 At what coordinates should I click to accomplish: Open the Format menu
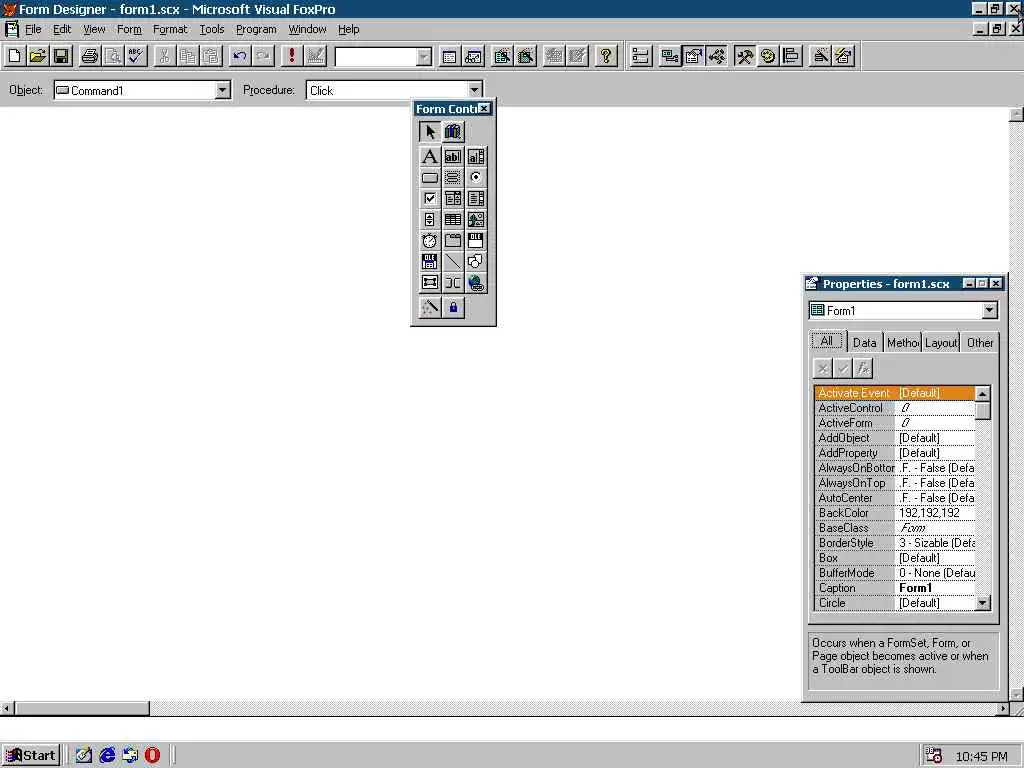coord(170,29)
